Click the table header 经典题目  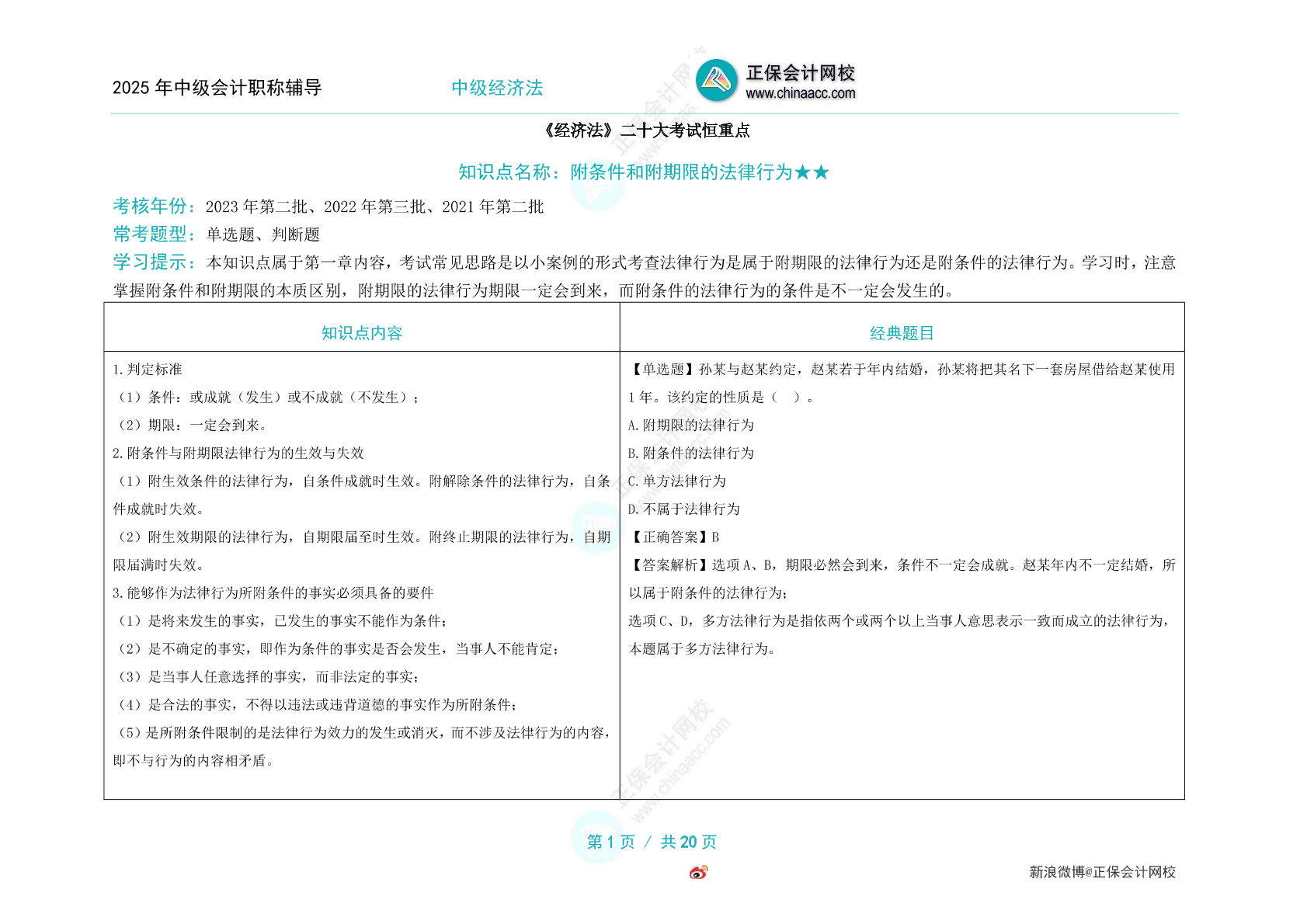click(x=902, y=333)
